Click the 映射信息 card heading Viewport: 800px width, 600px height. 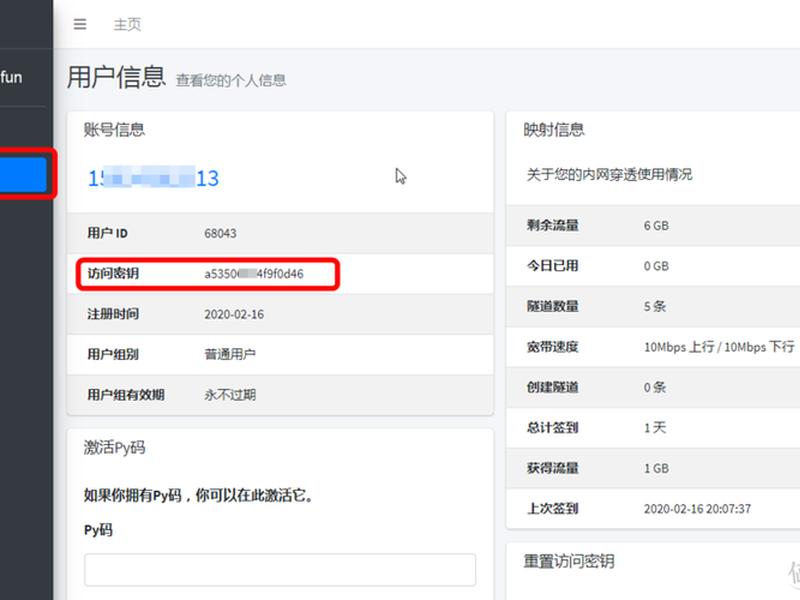coord(554,130)
